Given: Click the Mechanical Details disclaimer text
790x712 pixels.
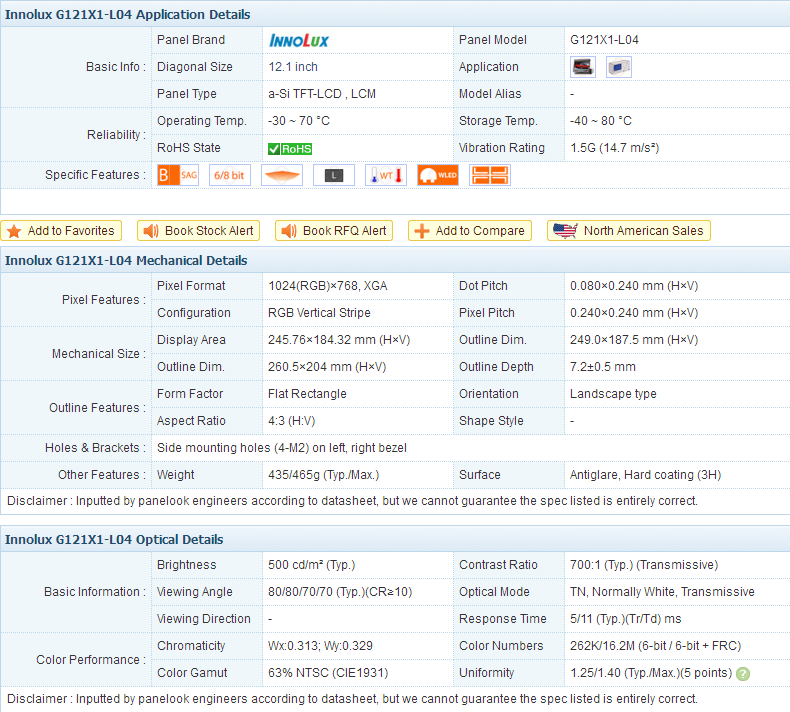Looking at the screenshot, I should coord(352,501).
